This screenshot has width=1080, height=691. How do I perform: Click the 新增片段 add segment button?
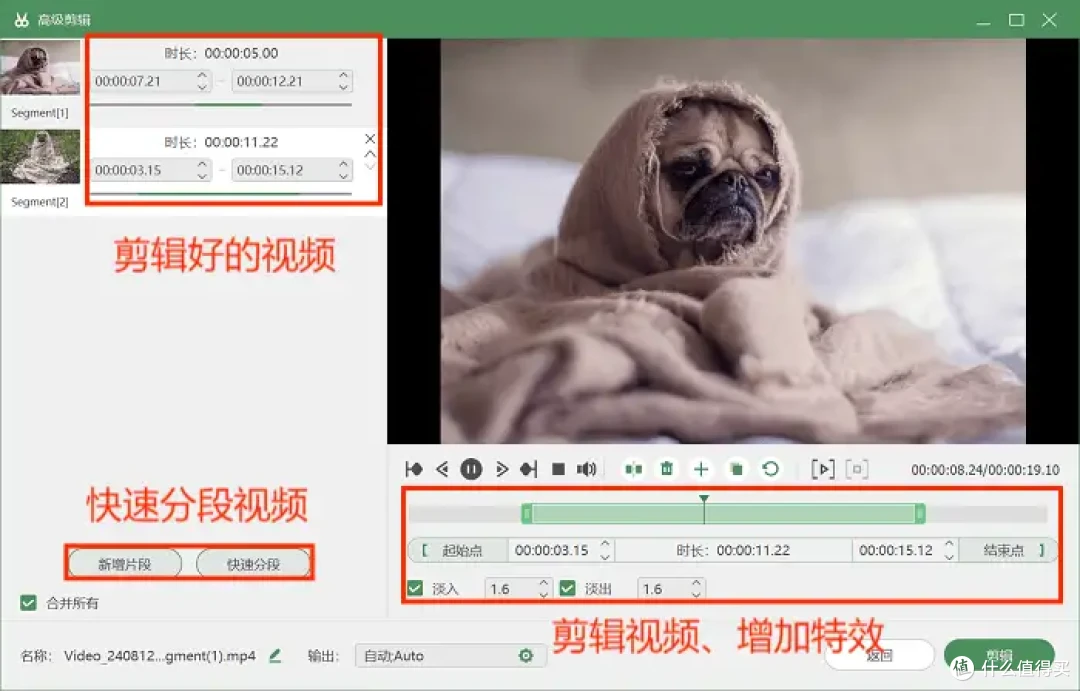click(x=125, y=564)
